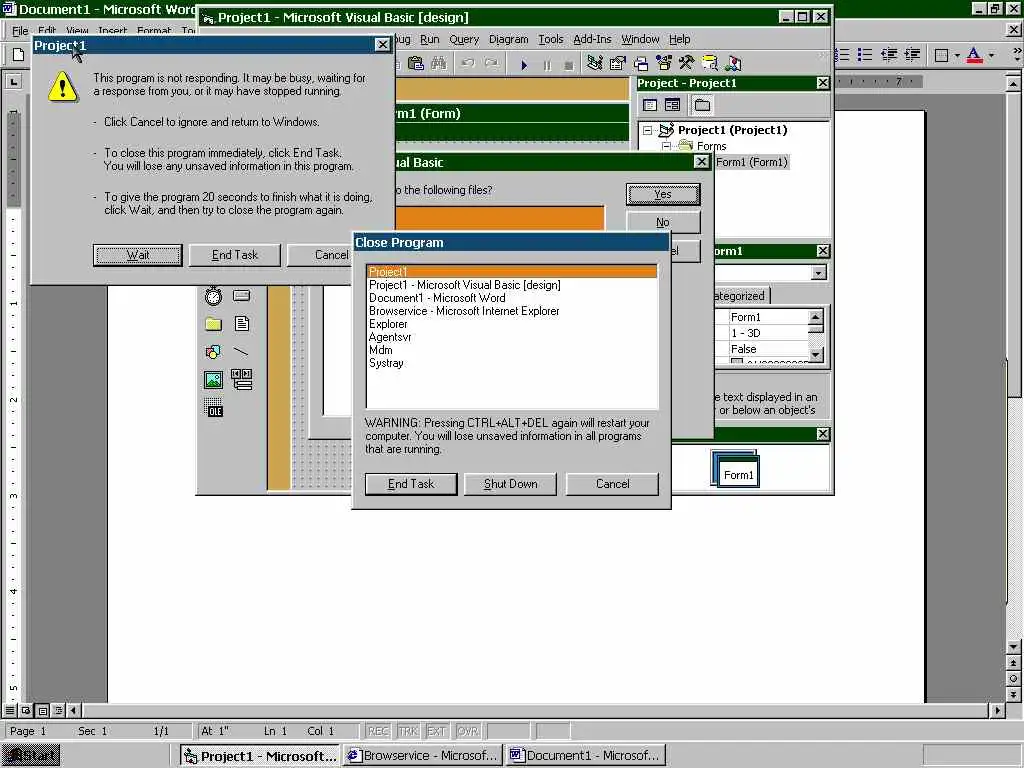Select the Image control in the toolbox
The image size is (1024, 768).
click(213, 379)
